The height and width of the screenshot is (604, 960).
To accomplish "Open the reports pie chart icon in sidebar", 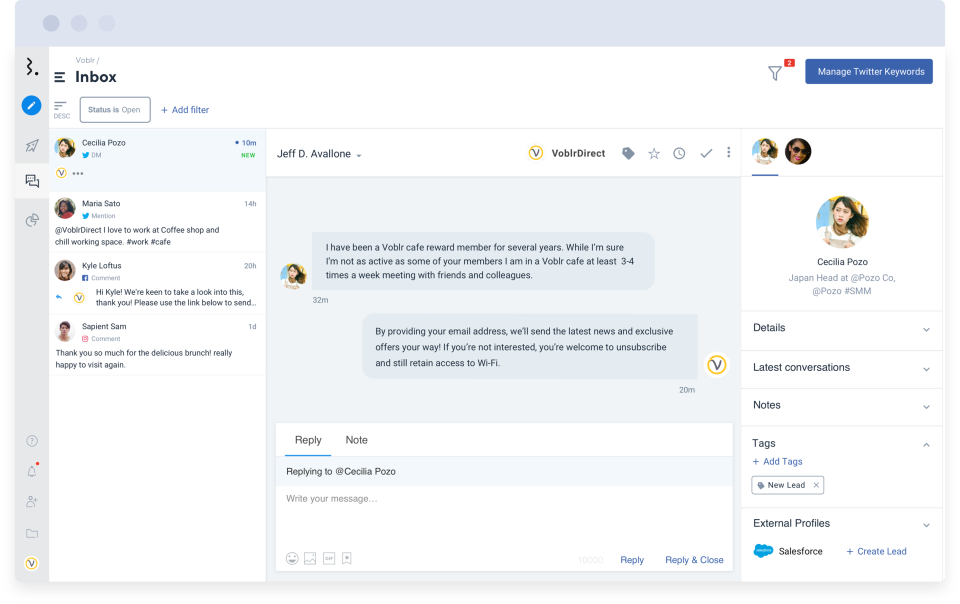I will click(31, 219).
